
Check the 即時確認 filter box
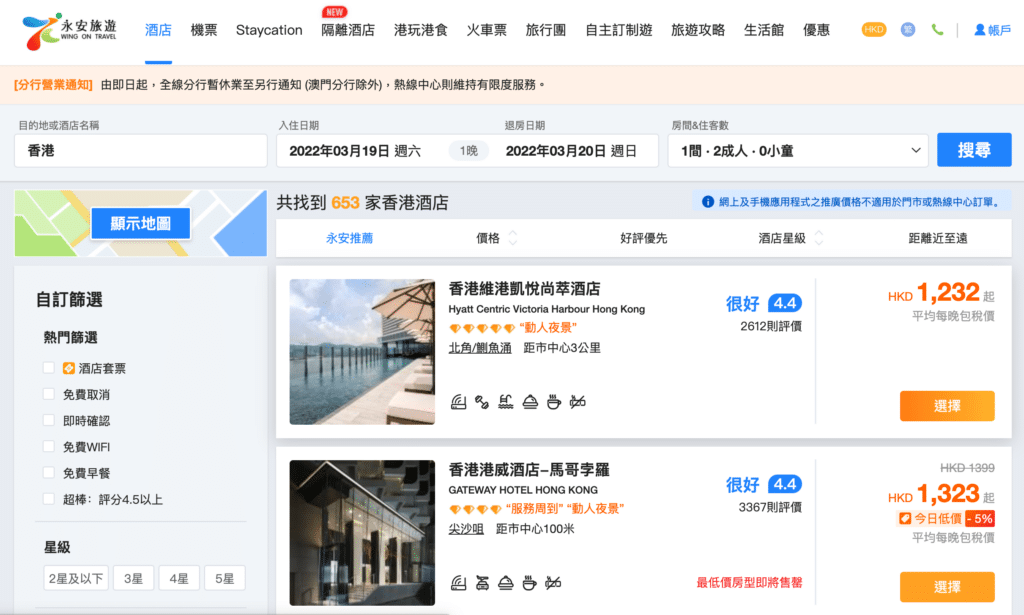click(x=48, y=420)
